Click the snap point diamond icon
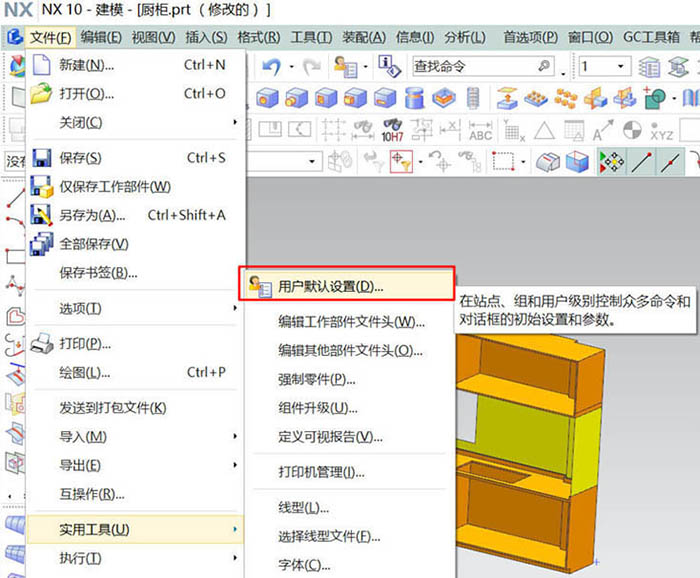Viewport: 700px width, 578px height. tap(611, 162)
